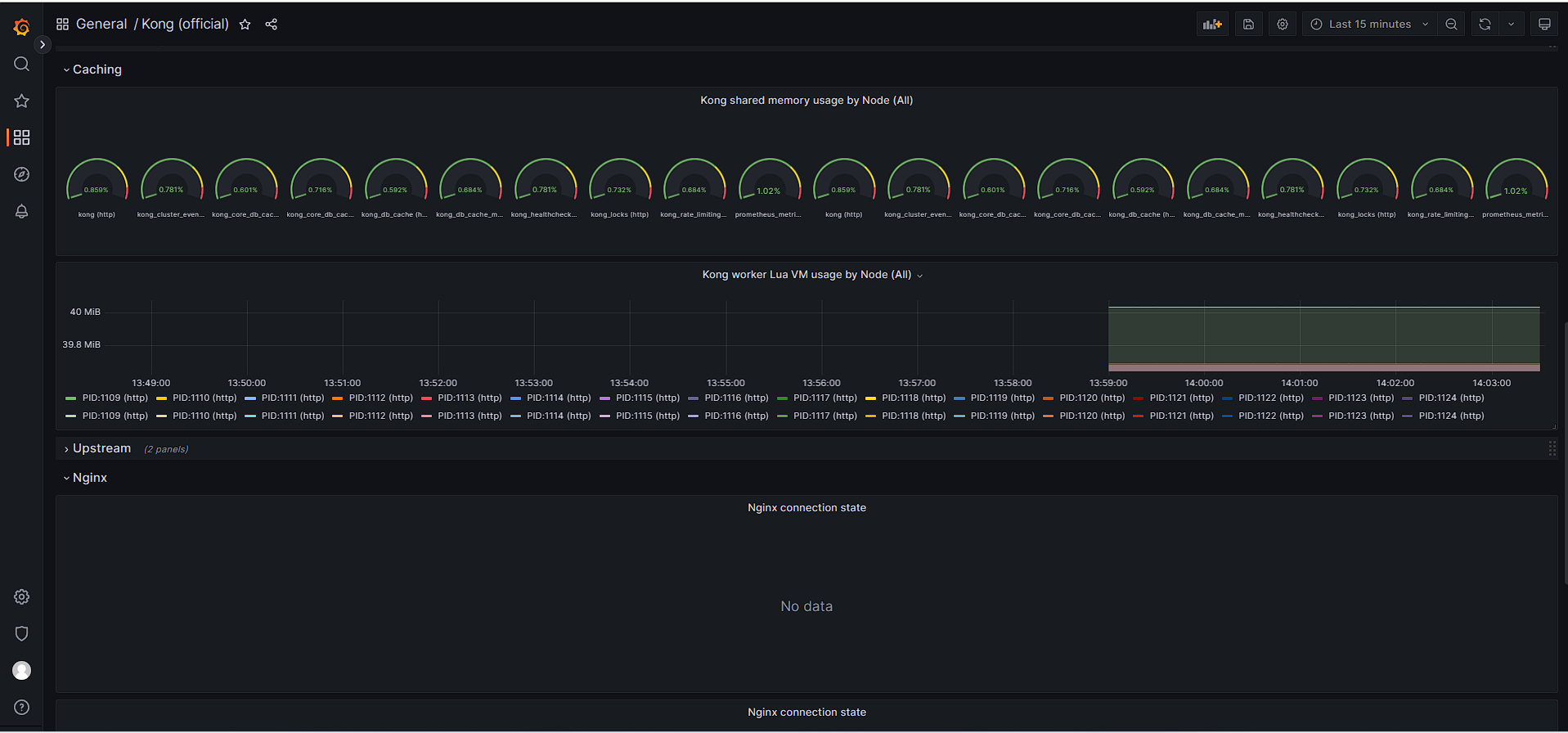The image size is (1568, 733).
Task: Cycle view mode with the monitor icon
Action: [1544, 25]
